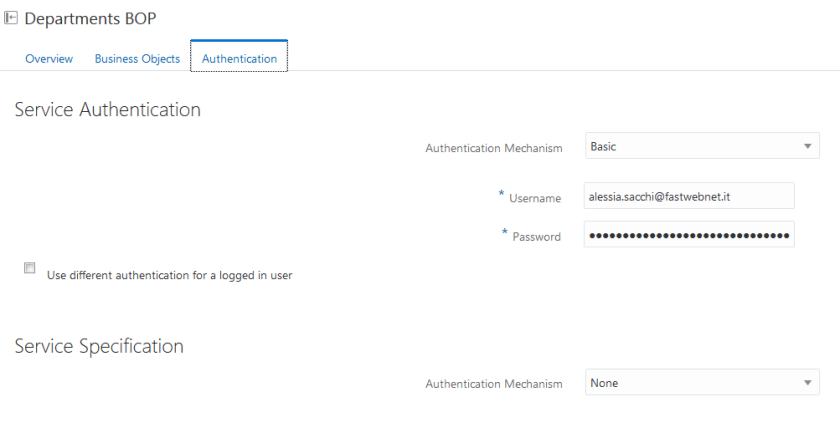Click Authentication Mechanism label under Service Authentication
Image resolution: width=840 pixels, height=443 pixels.
click(x=491, y=148)
